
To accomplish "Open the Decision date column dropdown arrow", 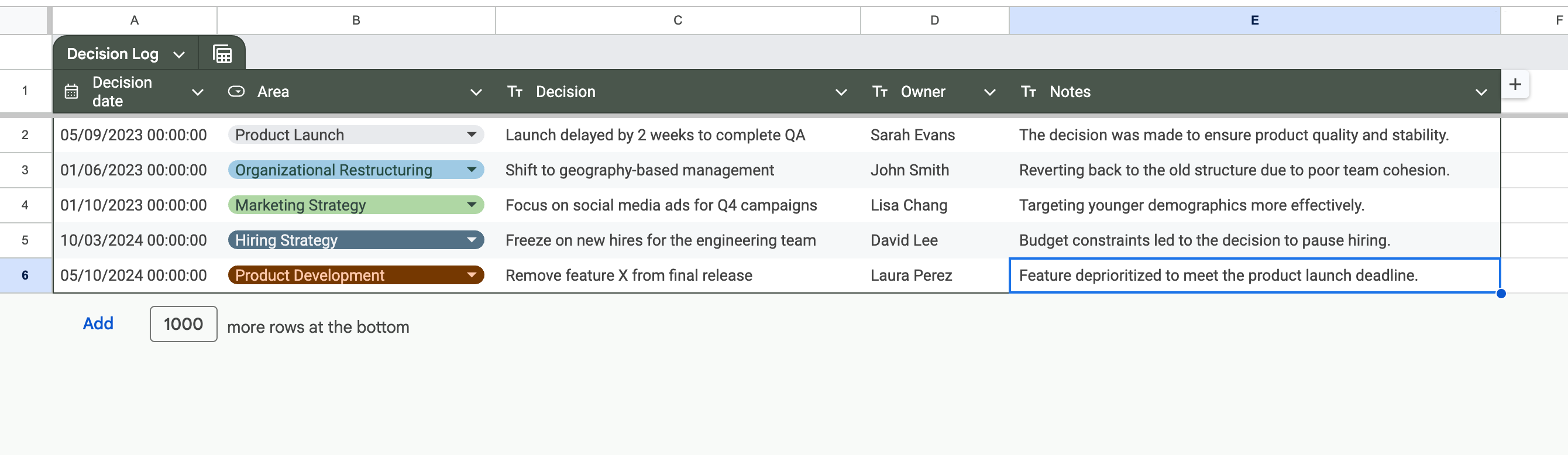I will pos(198,92).
